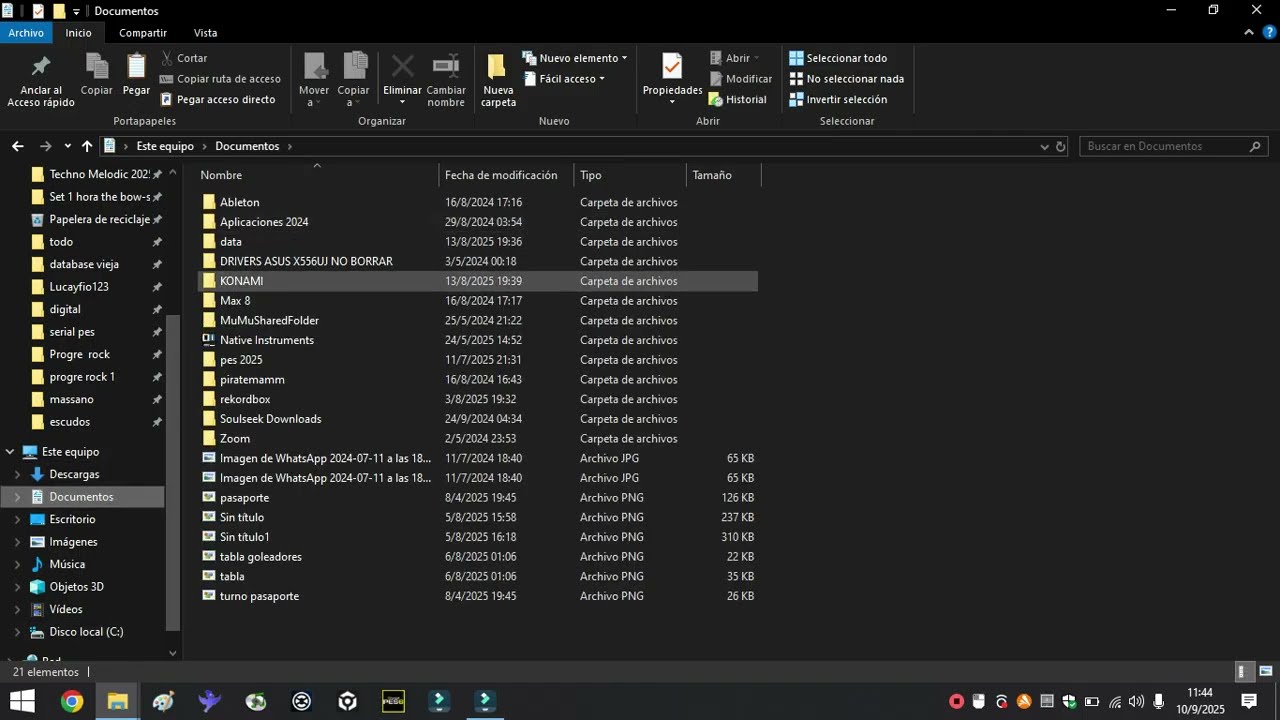Expand the Escritorio tree node
Image resolution: width=1280 pixels, height=720 pixels.
tap(17, 520)
